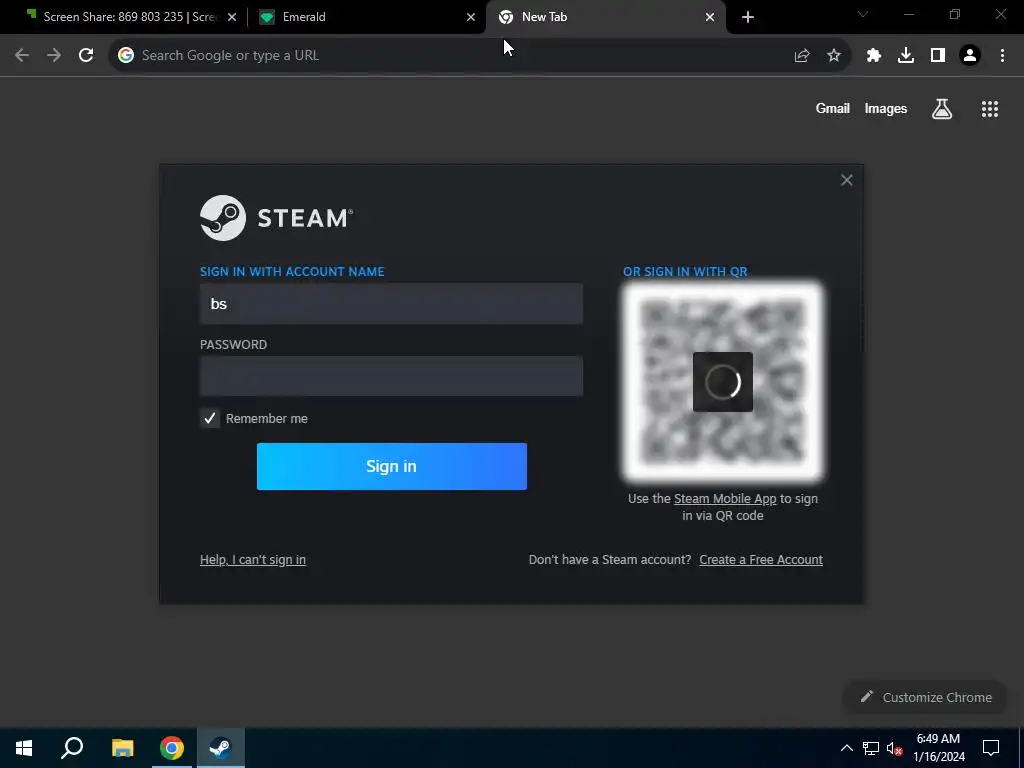Image resolution: width=1024 pixels, height=768 pixels.
Task: Open the Windows notification center
Action: click(x=991, y=748)
